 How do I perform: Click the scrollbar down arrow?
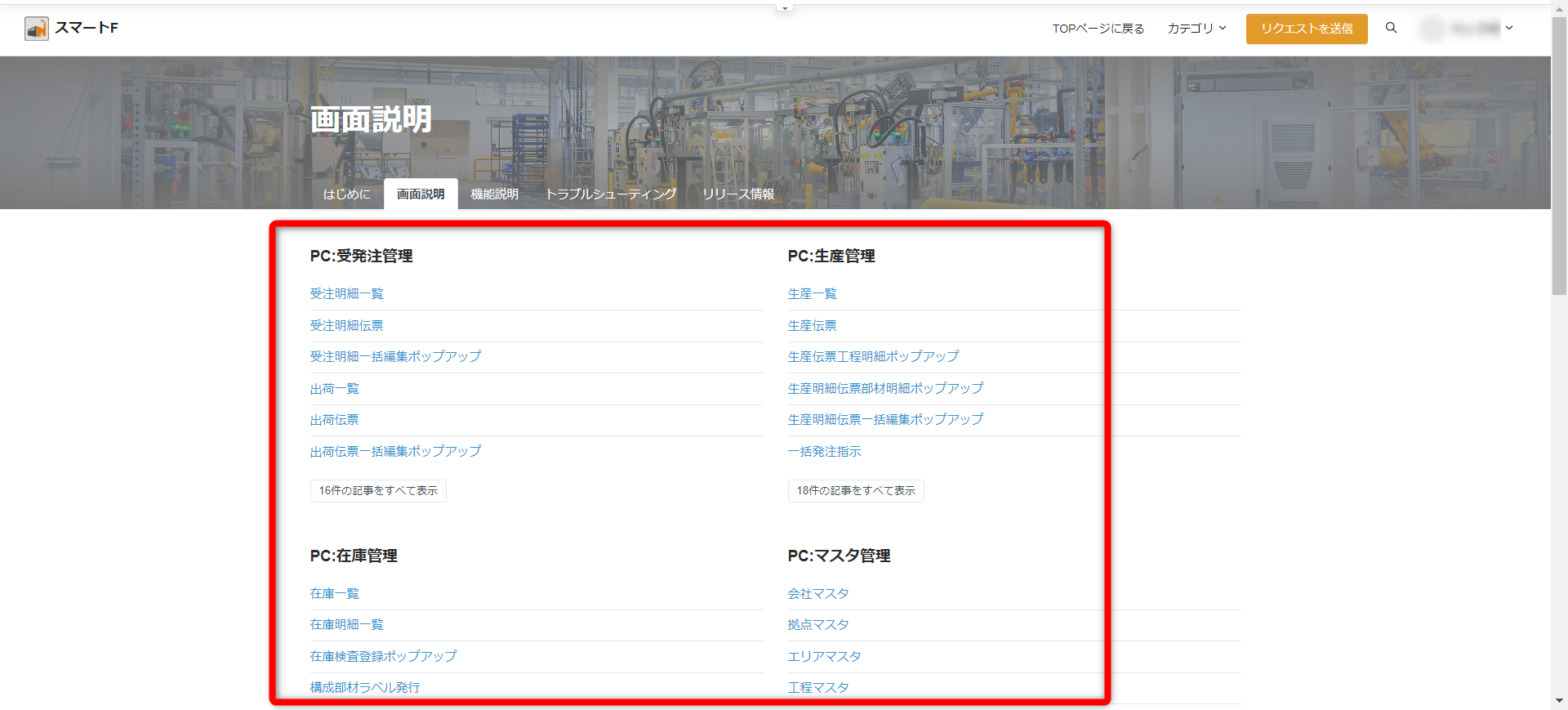(x=1559, y=701)
